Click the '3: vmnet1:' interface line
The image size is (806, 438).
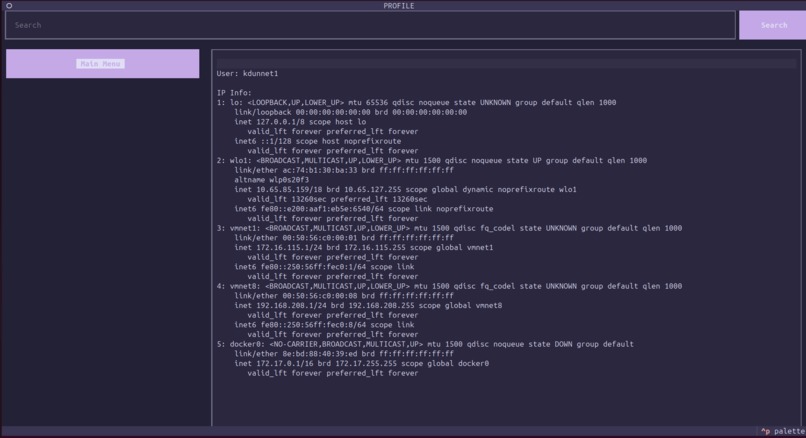pyautogui.click(x=449, y=228)
